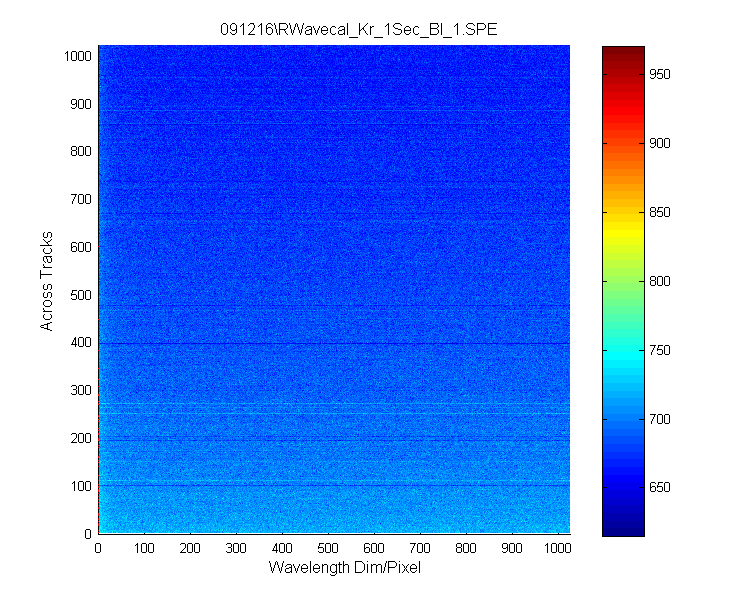This screenshot has width=750, height=600.
Task: Click the 'Across Tracks' y-axis label
Action: pyautogui.click(x=46, y=281)
